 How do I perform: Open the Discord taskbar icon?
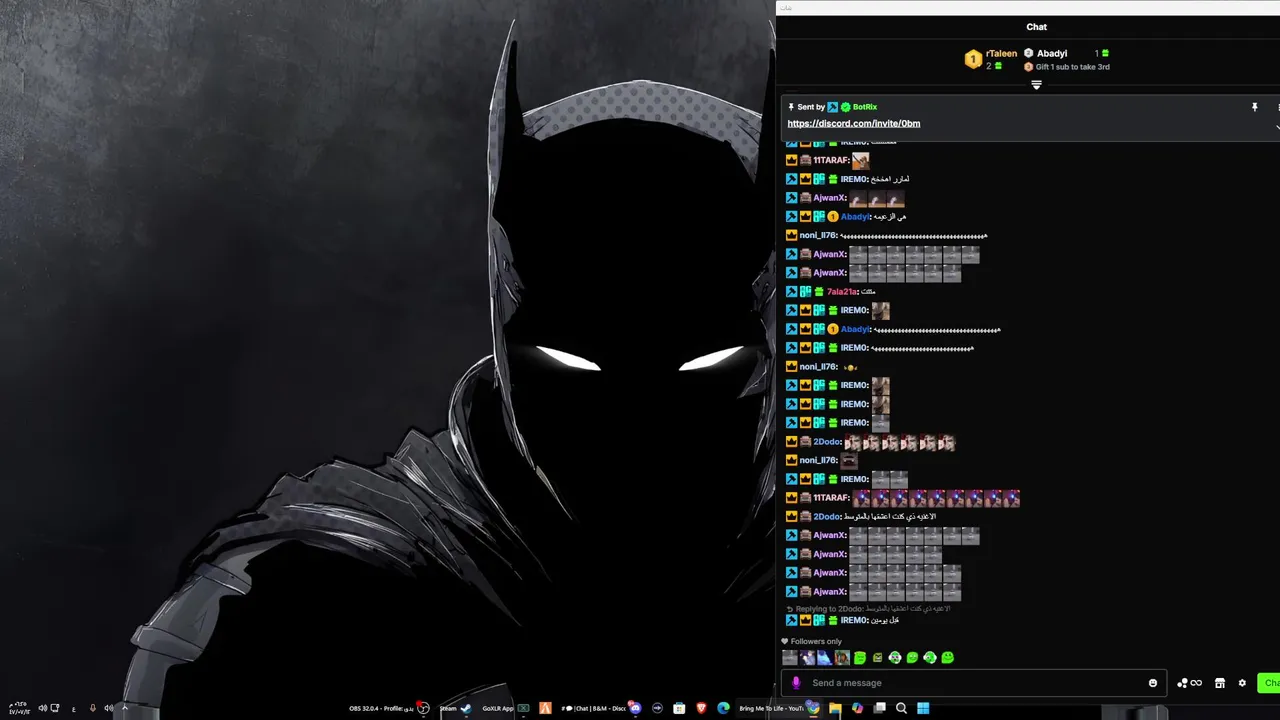tap(635, 708)
